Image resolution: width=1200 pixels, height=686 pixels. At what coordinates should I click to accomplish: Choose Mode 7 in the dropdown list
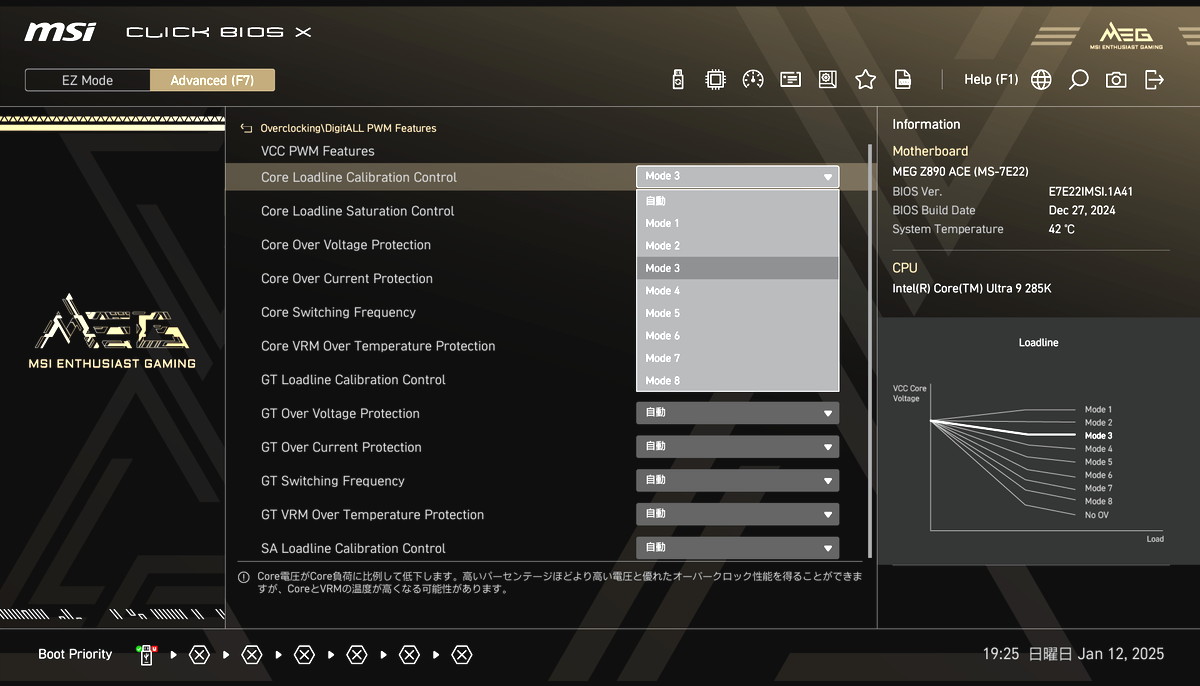click(x=738, y=358)
